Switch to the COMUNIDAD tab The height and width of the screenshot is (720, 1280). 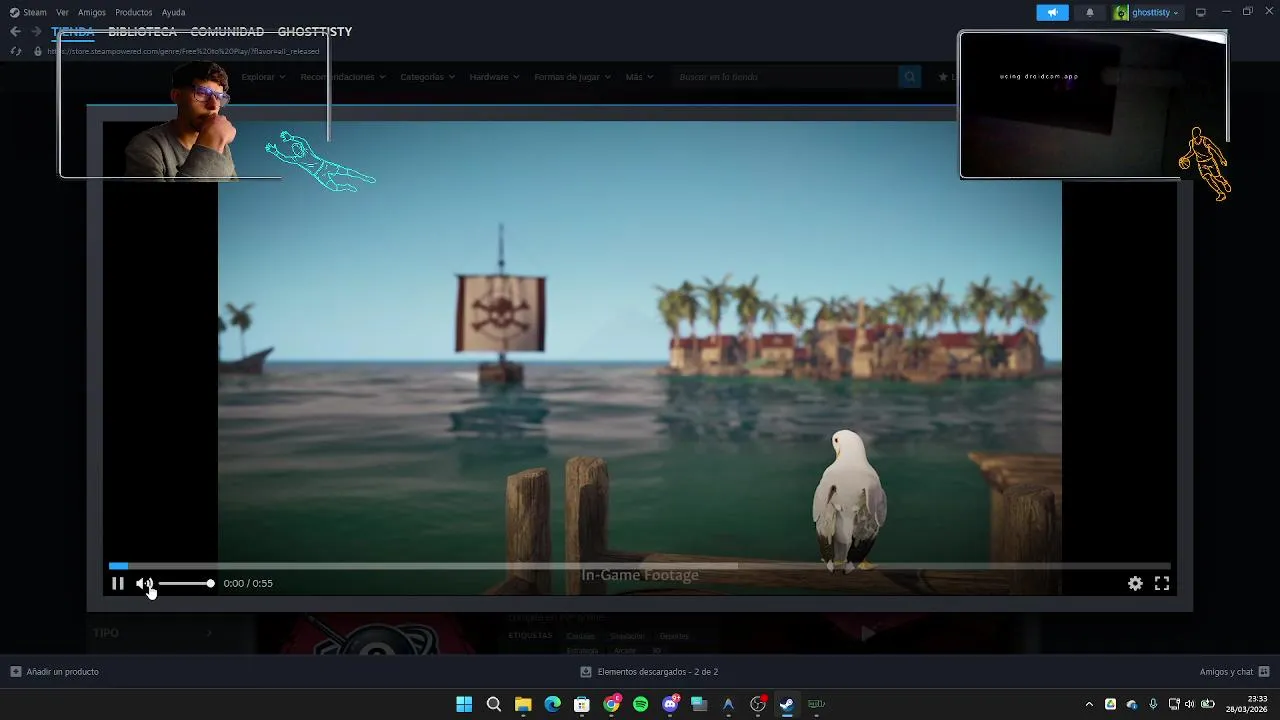(227, 32)
